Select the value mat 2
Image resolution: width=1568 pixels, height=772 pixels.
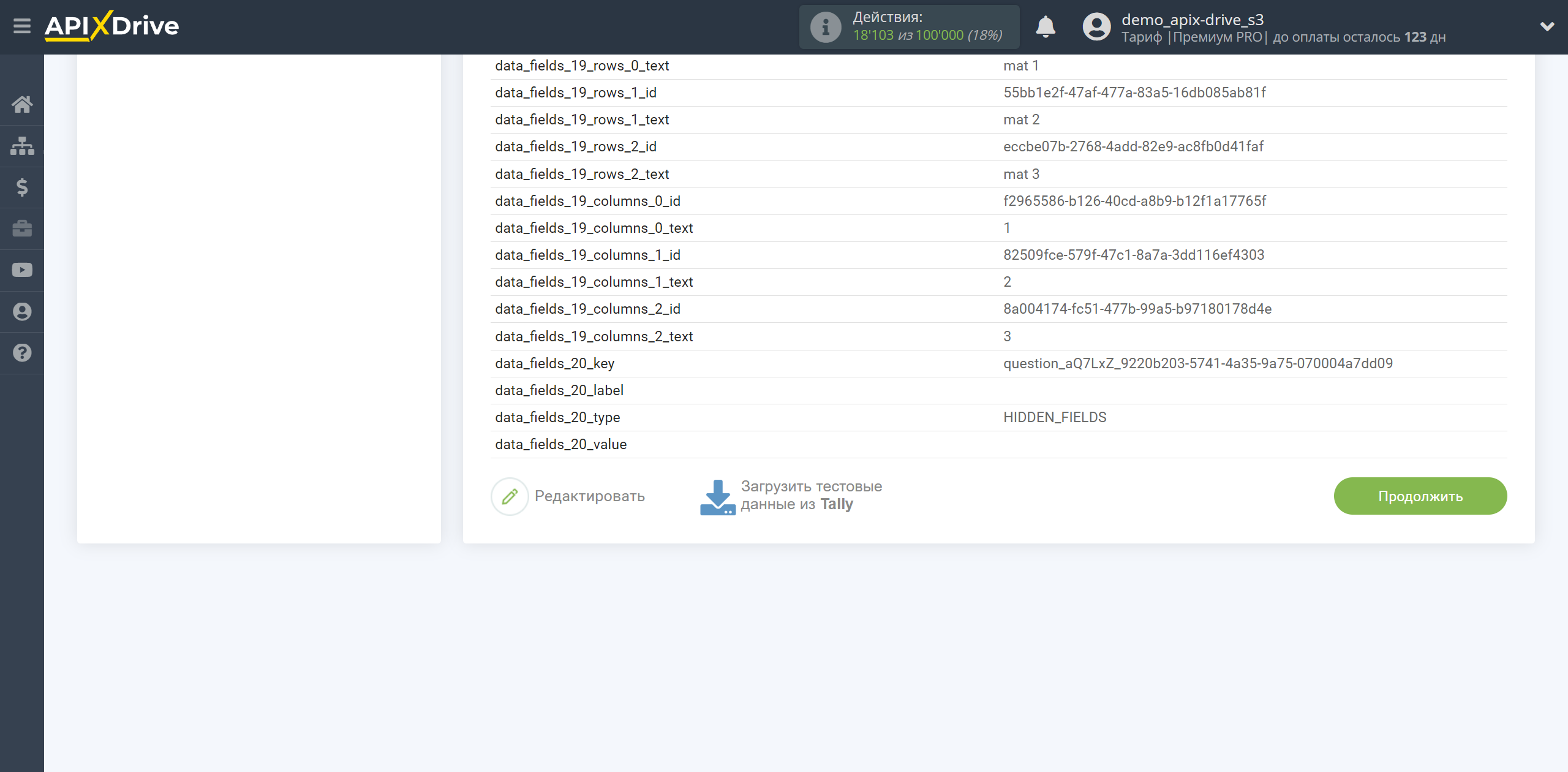[x=1021, y=119]
